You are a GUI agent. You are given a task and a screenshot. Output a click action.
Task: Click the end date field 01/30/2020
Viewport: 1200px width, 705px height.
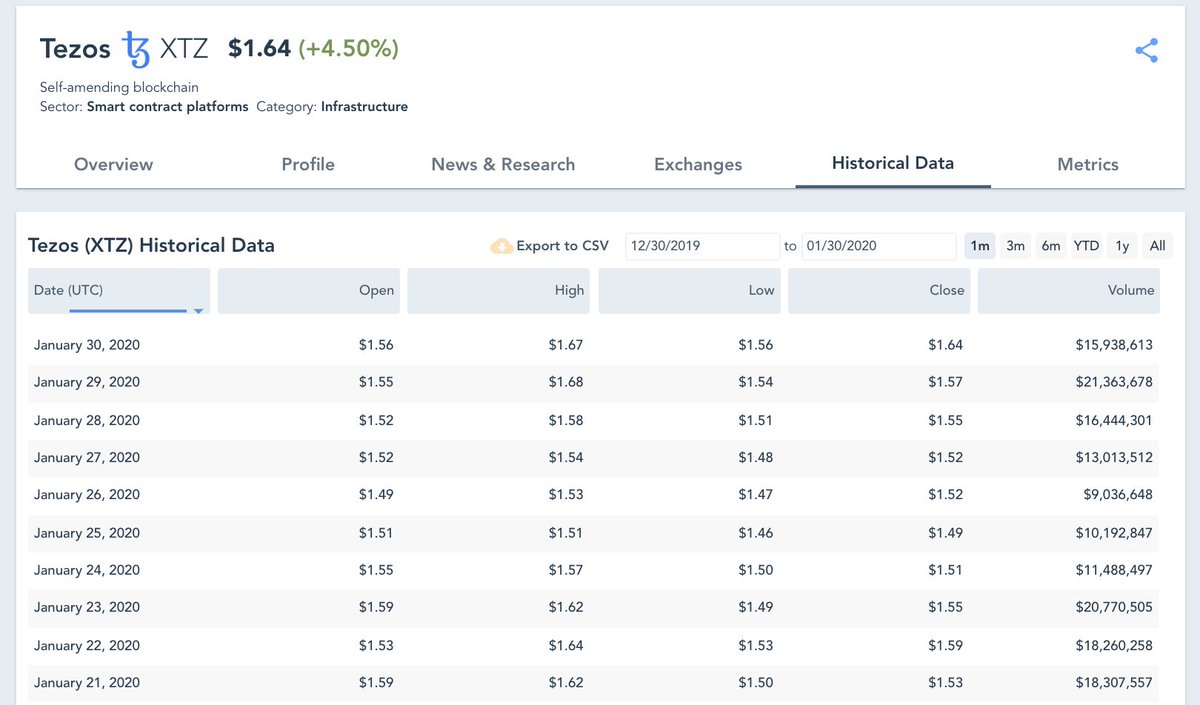point(879,246)
